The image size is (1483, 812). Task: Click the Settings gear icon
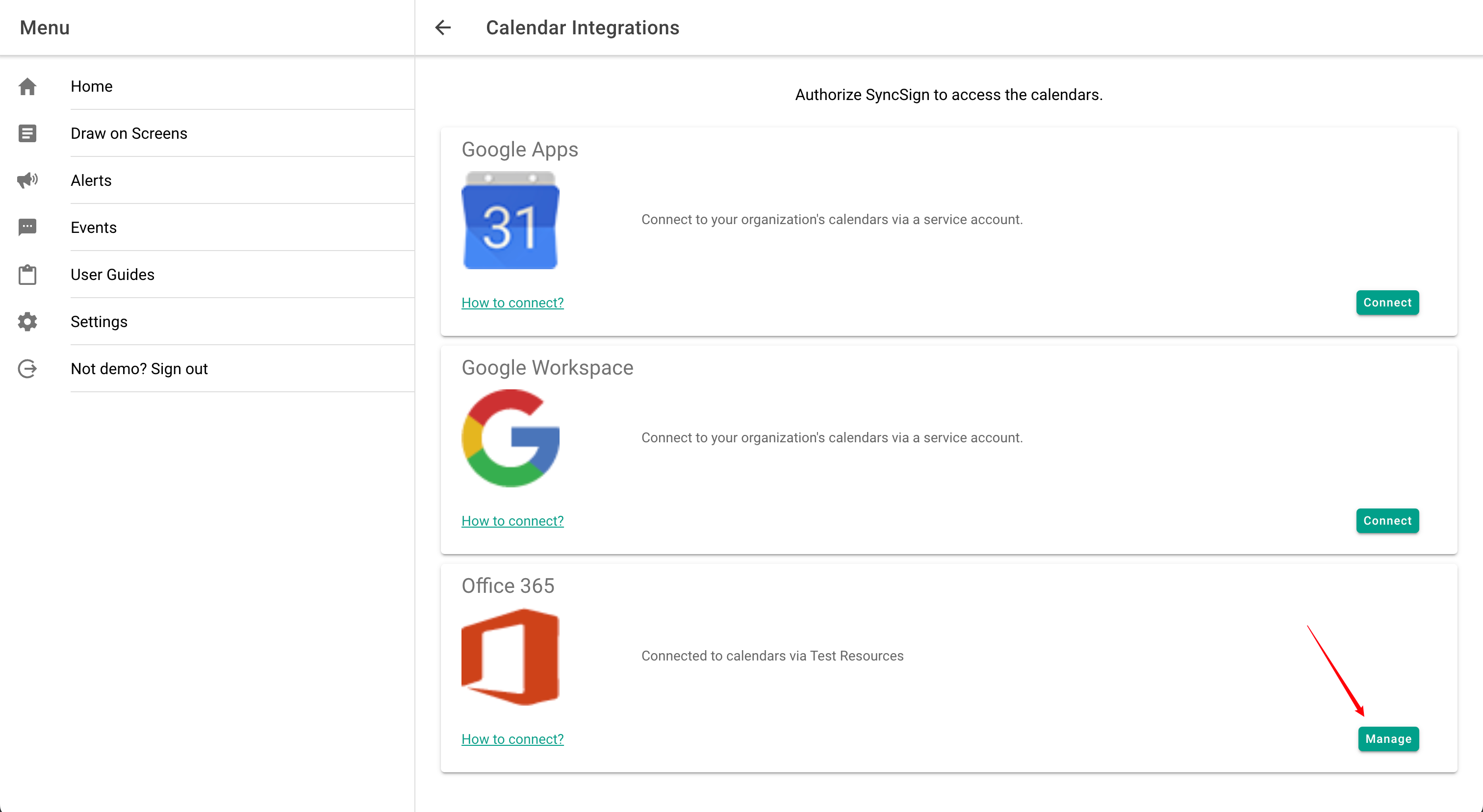tap(27, 322)
